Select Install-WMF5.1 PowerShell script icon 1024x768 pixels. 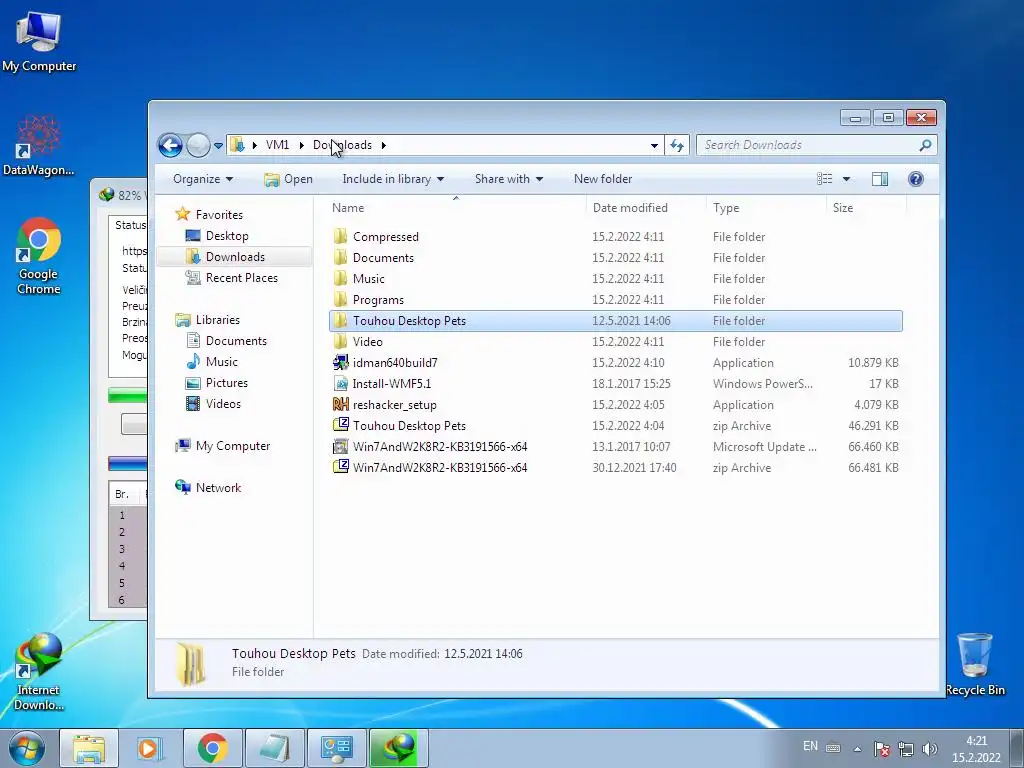(x=340, y=383)
